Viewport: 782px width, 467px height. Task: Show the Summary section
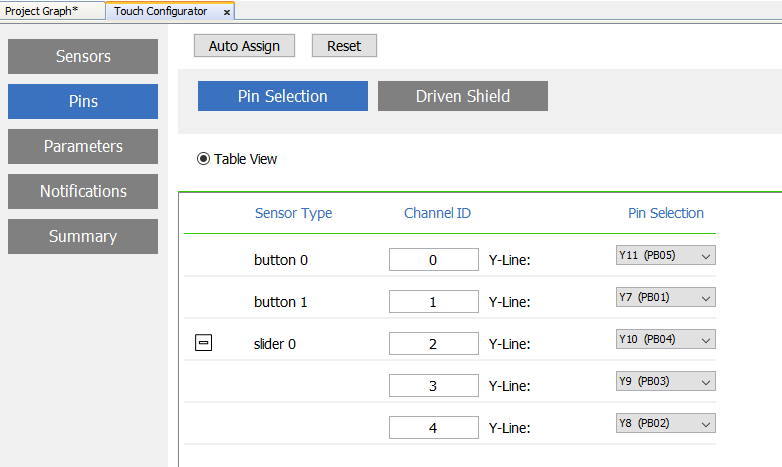click(x=83, y=236)
